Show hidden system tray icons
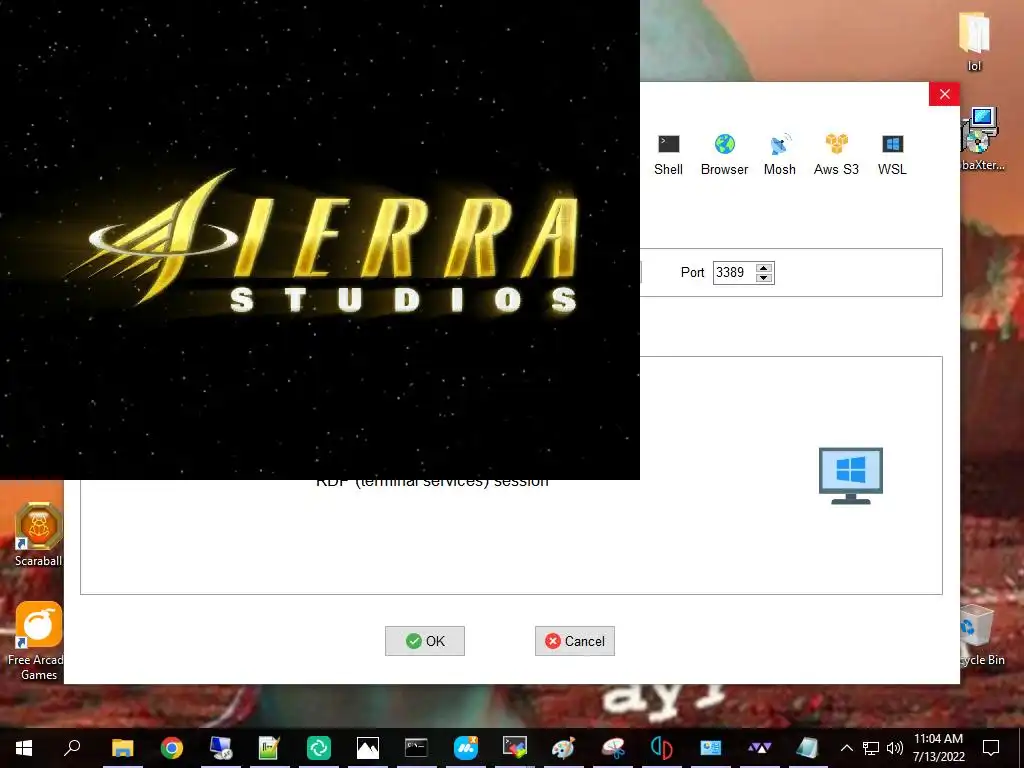 846,748
